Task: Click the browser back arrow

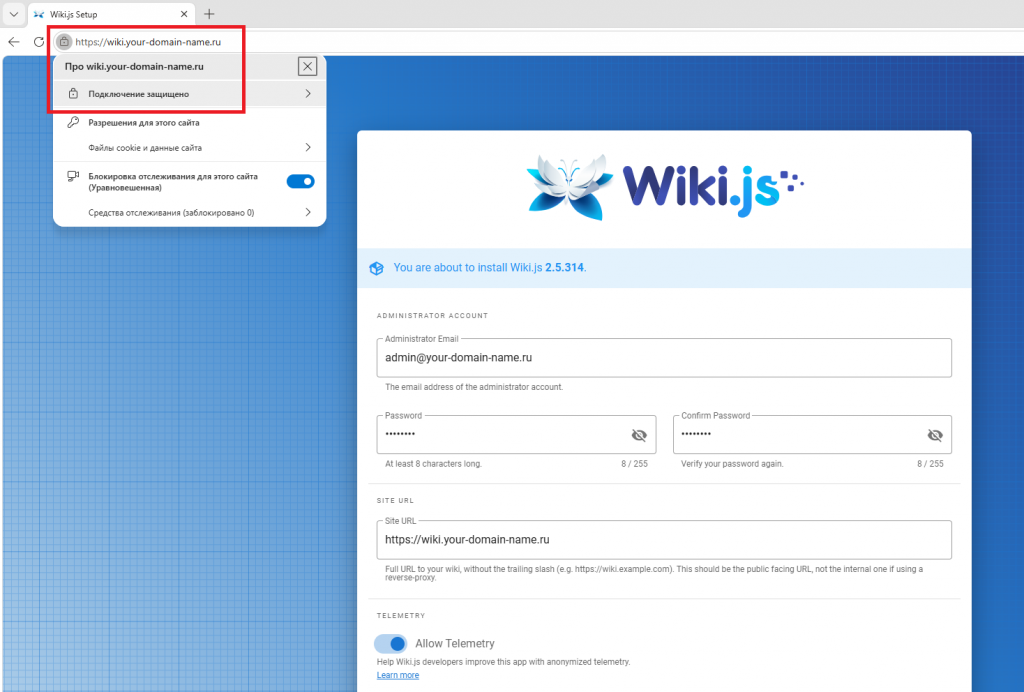Action: pos(14,42)
